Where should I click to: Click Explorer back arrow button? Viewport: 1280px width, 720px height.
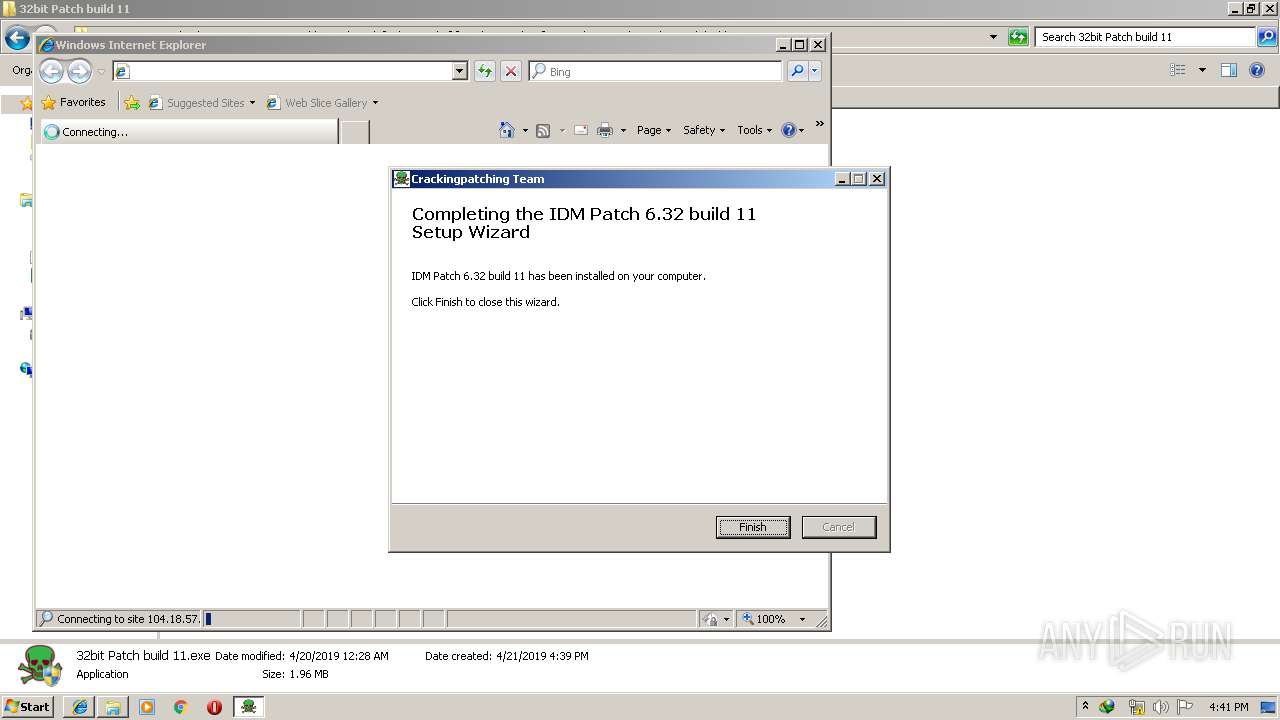(16, 39)
